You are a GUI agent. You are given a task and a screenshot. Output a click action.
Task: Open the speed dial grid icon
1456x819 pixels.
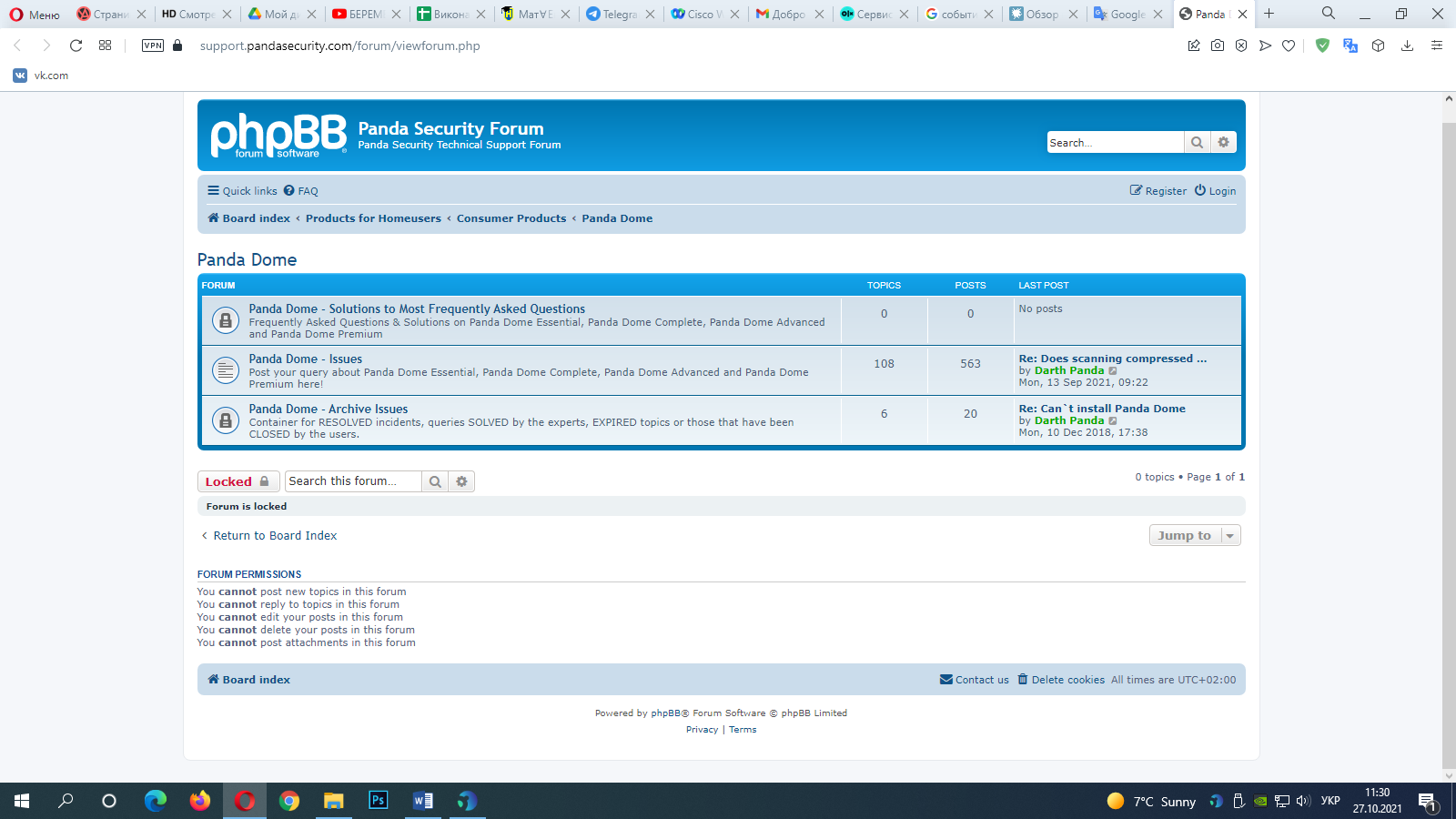106,45
